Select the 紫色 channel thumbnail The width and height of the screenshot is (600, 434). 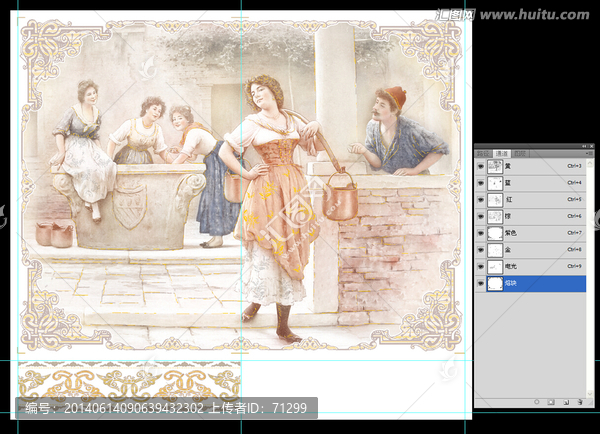[495, 233]
